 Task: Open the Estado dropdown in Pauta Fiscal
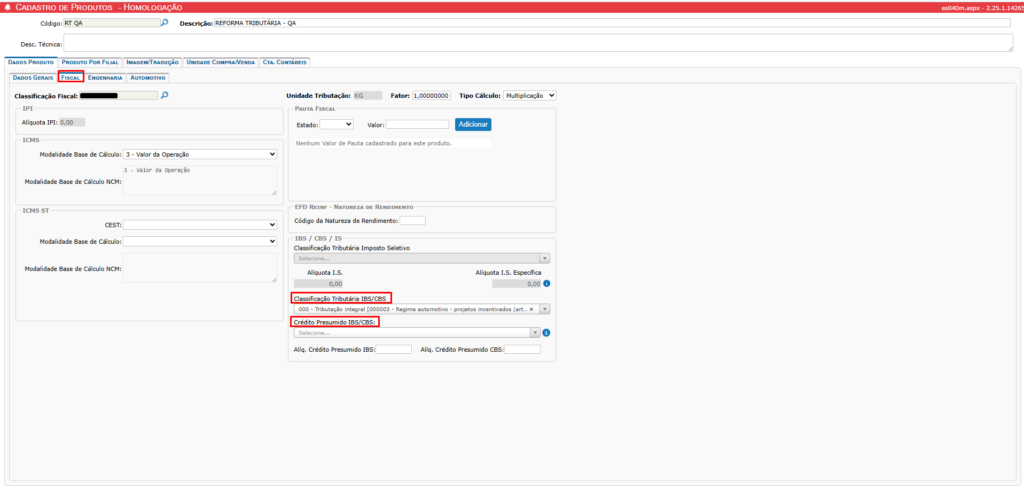tap(335, 124)
